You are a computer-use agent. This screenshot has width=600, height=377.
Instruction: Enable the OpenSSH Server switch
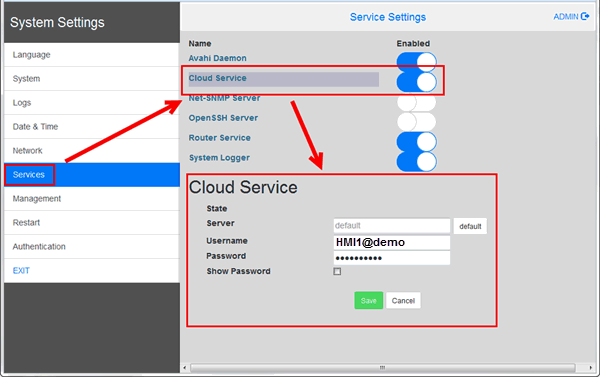[416, 122]
